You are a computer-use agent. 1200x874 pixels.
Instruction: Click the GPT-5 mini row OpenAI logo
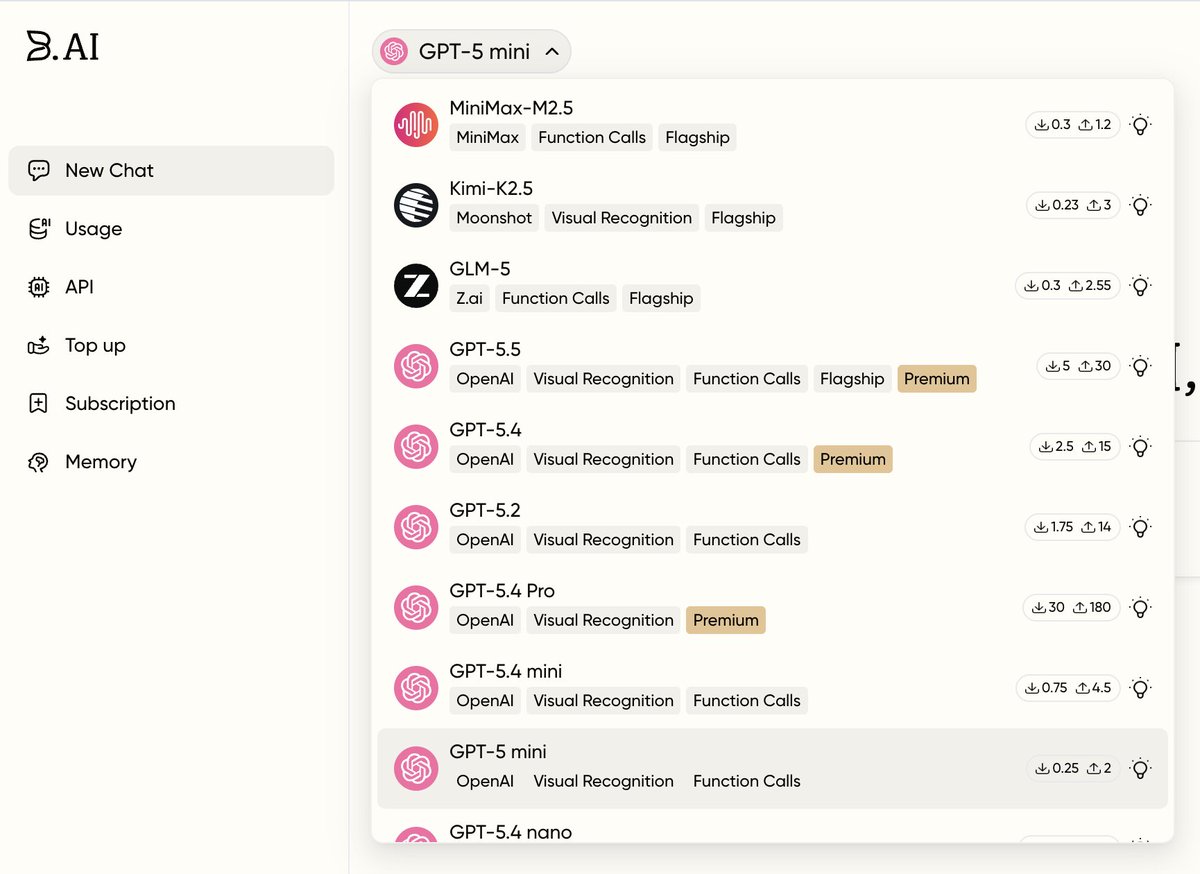click(x=416, y=768)
